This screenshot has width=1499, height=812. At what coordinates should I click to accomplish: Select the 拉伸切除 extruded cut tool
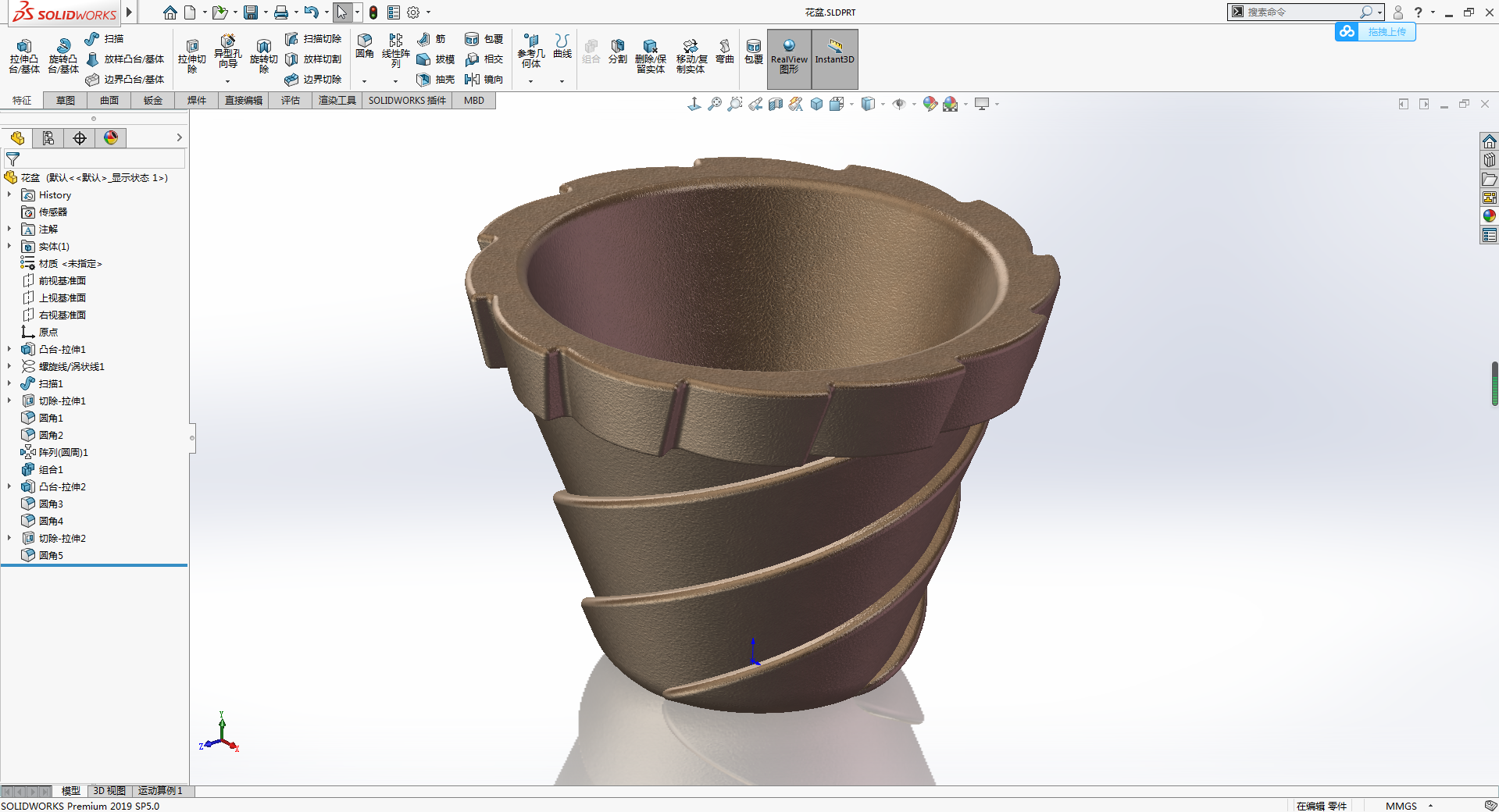point(192,56)
